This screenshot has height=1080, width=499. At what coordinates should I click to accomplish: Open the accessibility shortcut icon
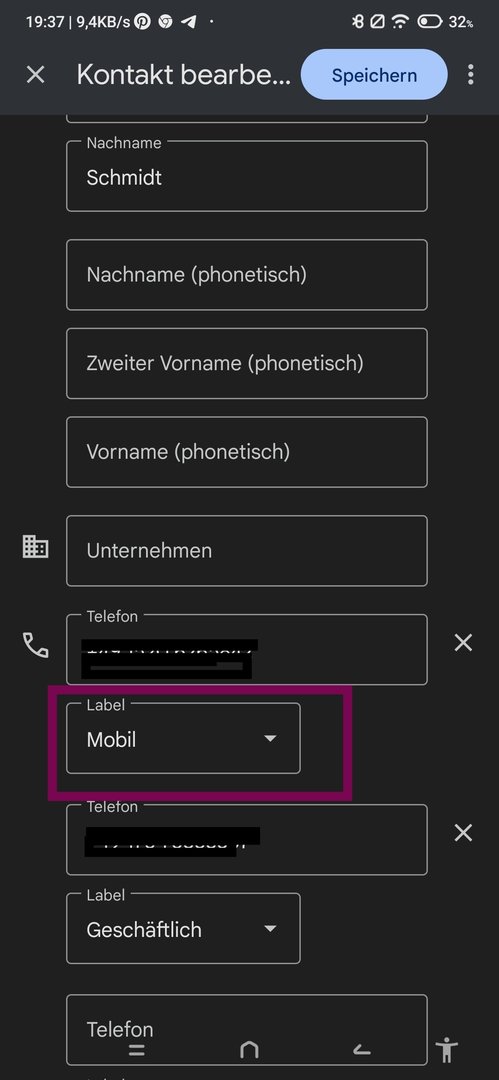[x=447, y=1050]
